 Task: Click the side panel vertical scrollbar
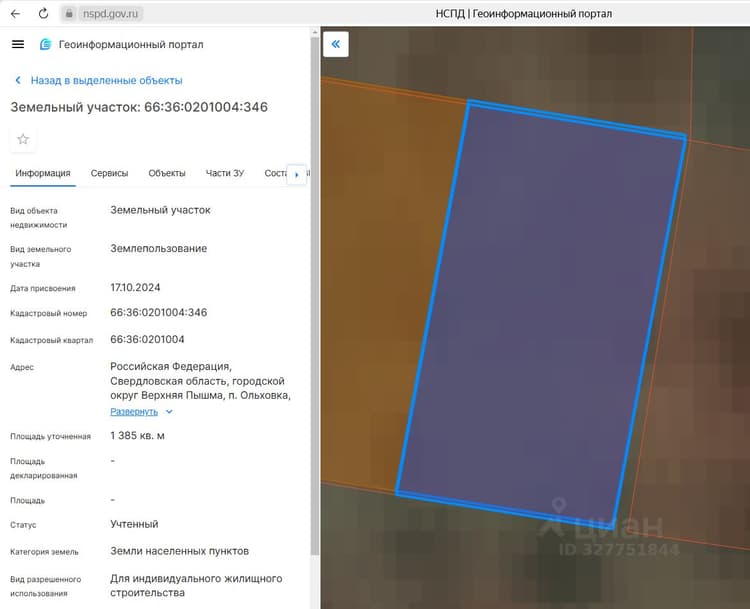[x=315, y=297]
